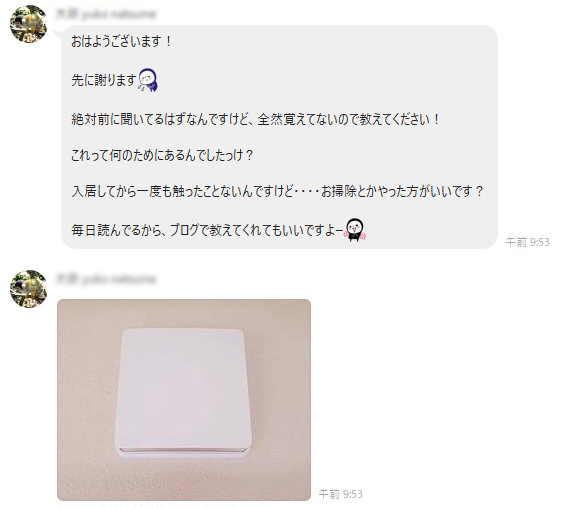Click the cheering pom-pom emoji ending the message

click(x=355, y=230)
